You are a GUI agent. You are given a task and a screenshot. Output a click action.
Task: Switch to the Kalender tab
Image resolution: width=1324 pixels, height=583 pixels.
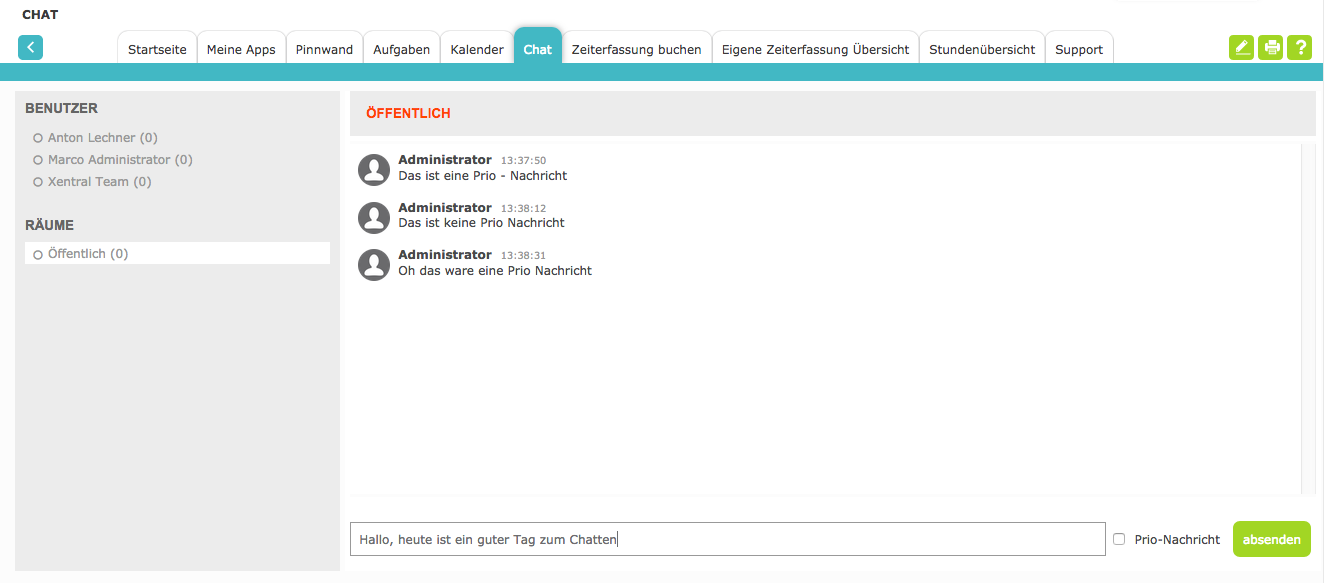coord(477,49)
